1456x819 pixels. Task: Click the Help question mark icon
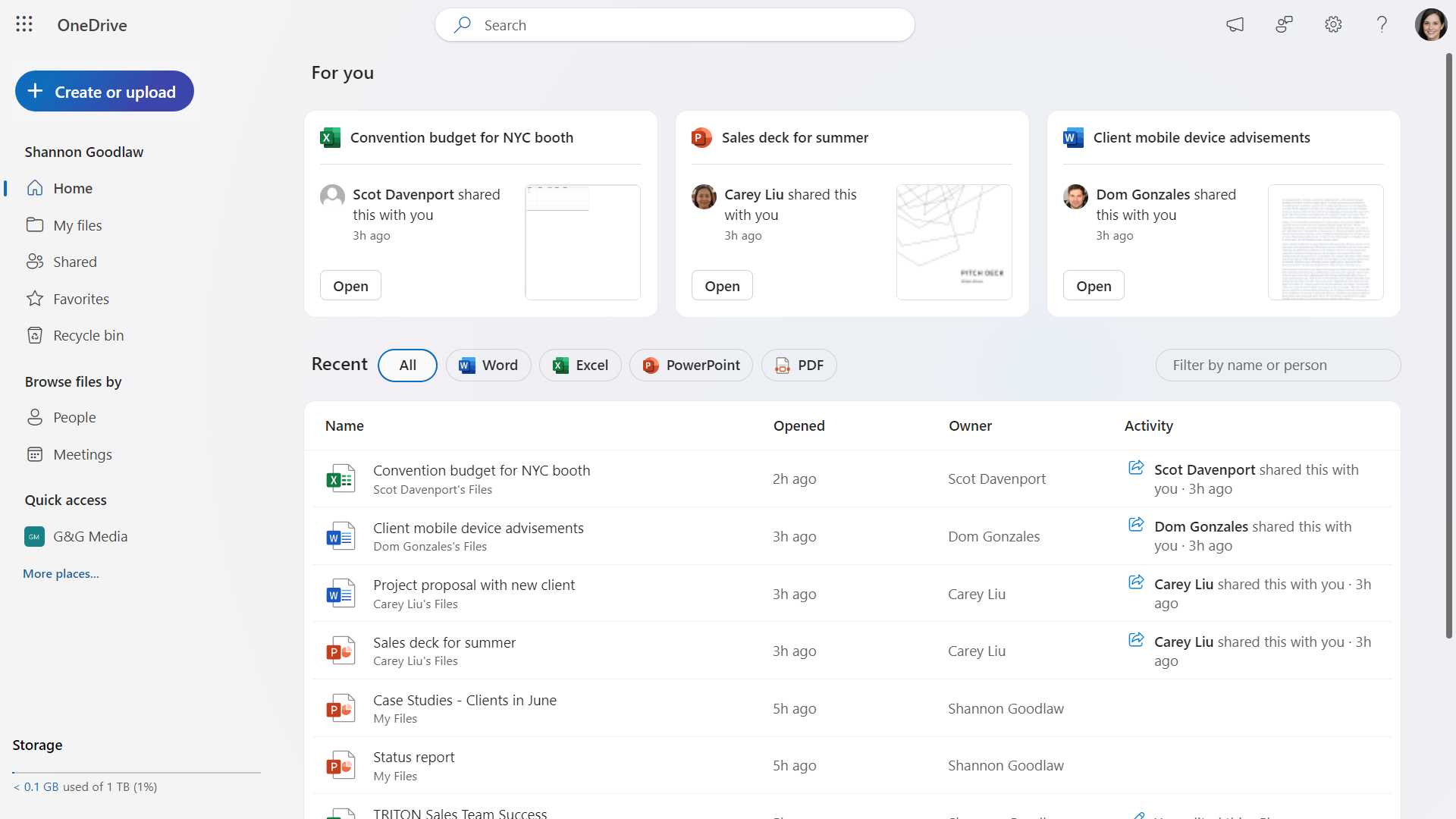1381,24
